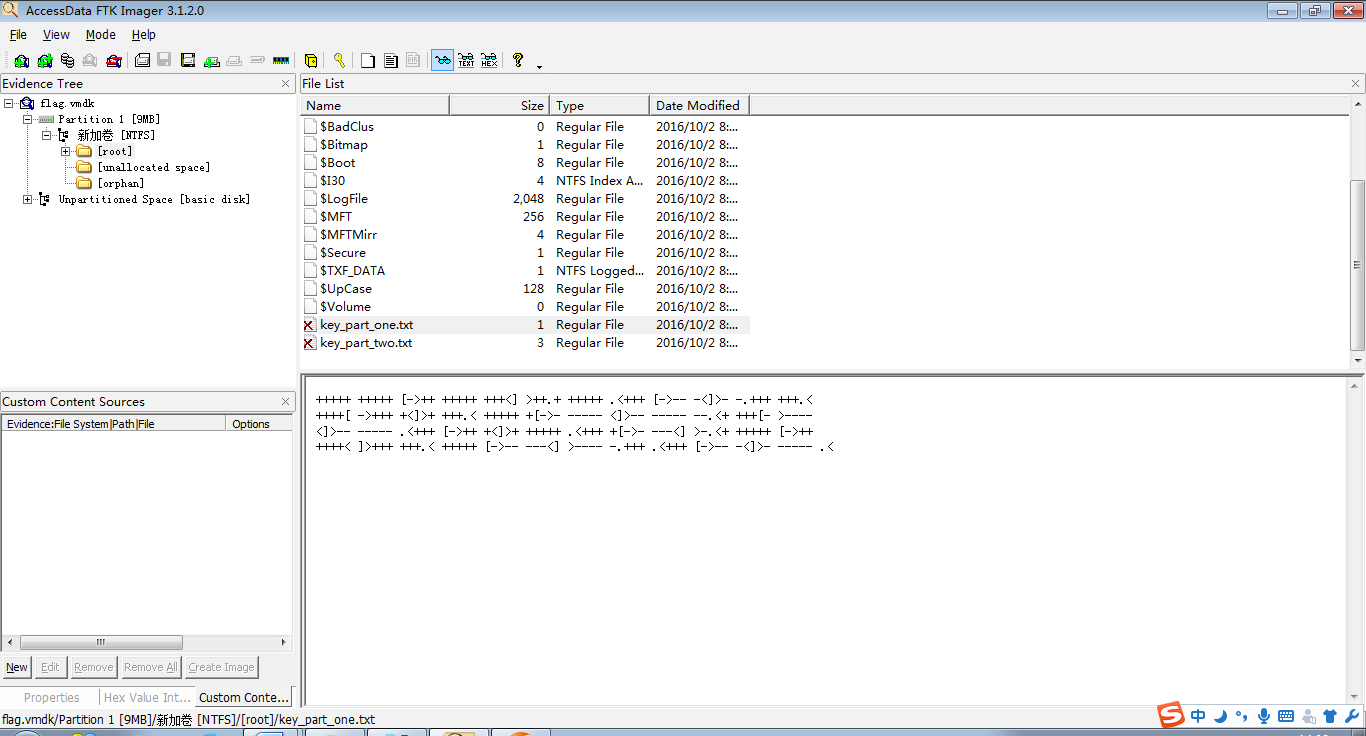The width and height of the screenshot is (1366, 736).
Task: Select the $MFT file row
Action: click(x=525, y=217)
